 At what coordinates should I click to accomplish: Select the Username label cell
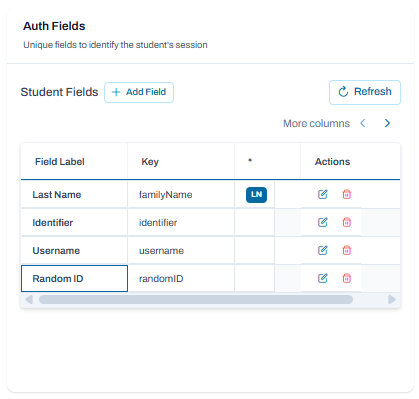pyautogui.click(x=74, y=251)
